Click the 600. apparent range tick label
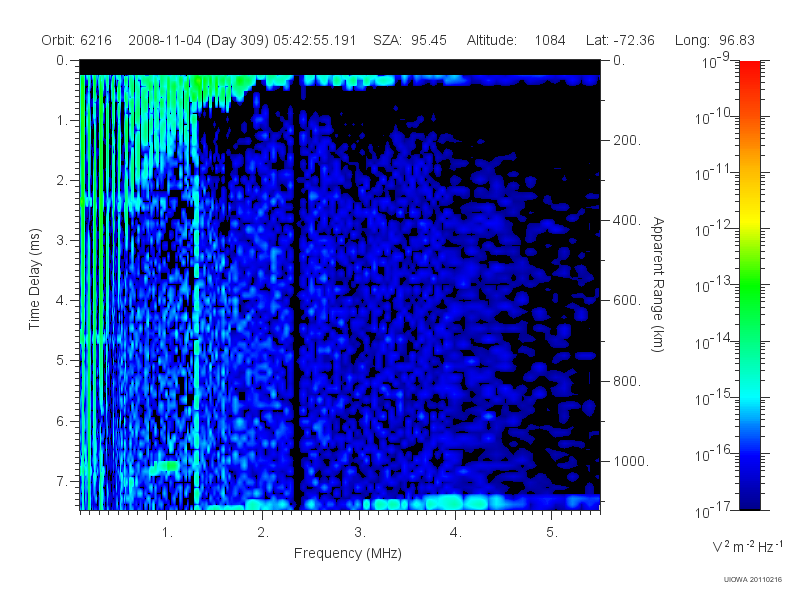800x600 pixels. 627,301
